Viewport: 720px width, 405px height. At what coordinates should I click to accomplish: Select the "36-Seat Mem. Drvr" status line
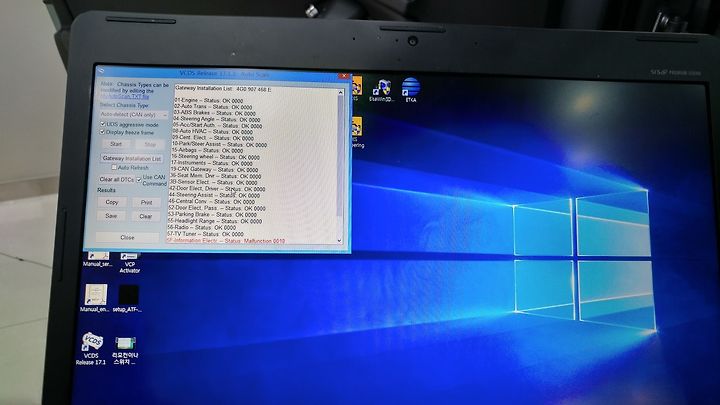click(215, 176)
